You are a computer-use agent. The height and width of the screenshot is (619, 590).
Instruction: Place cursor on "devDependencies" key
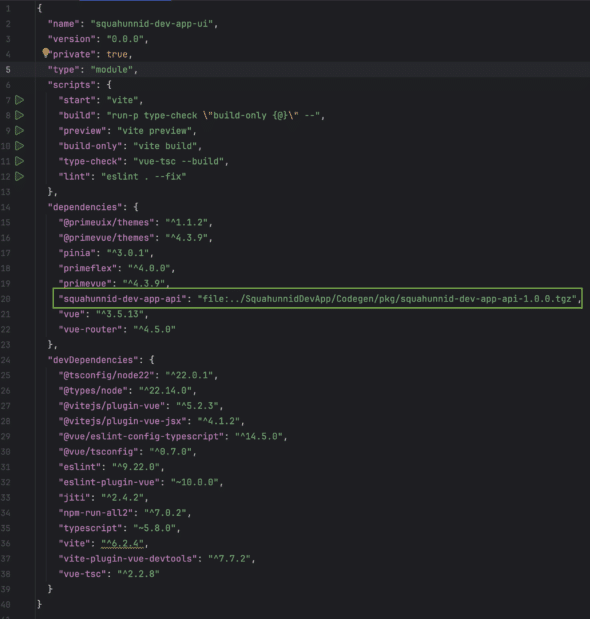[x=96, y=360]
